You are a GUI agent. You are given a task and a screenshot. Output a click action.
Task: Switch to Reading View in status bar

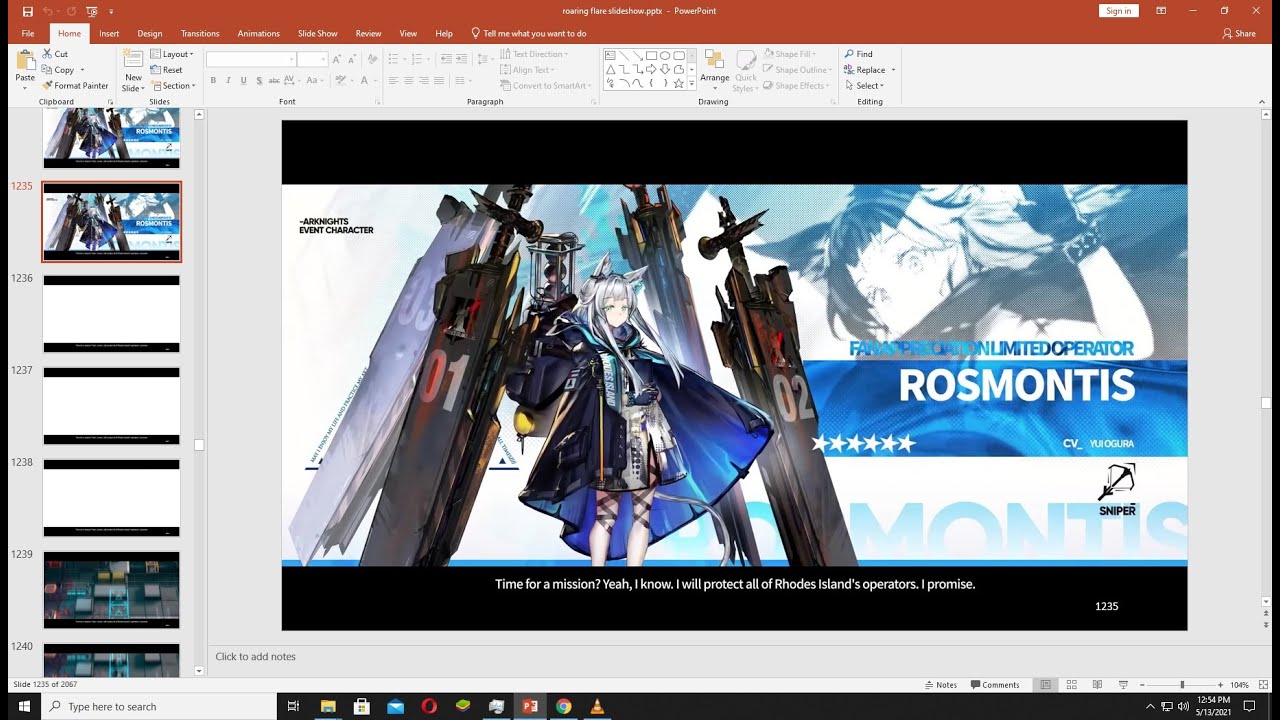pyautogui.click(x=1097, y=685)
